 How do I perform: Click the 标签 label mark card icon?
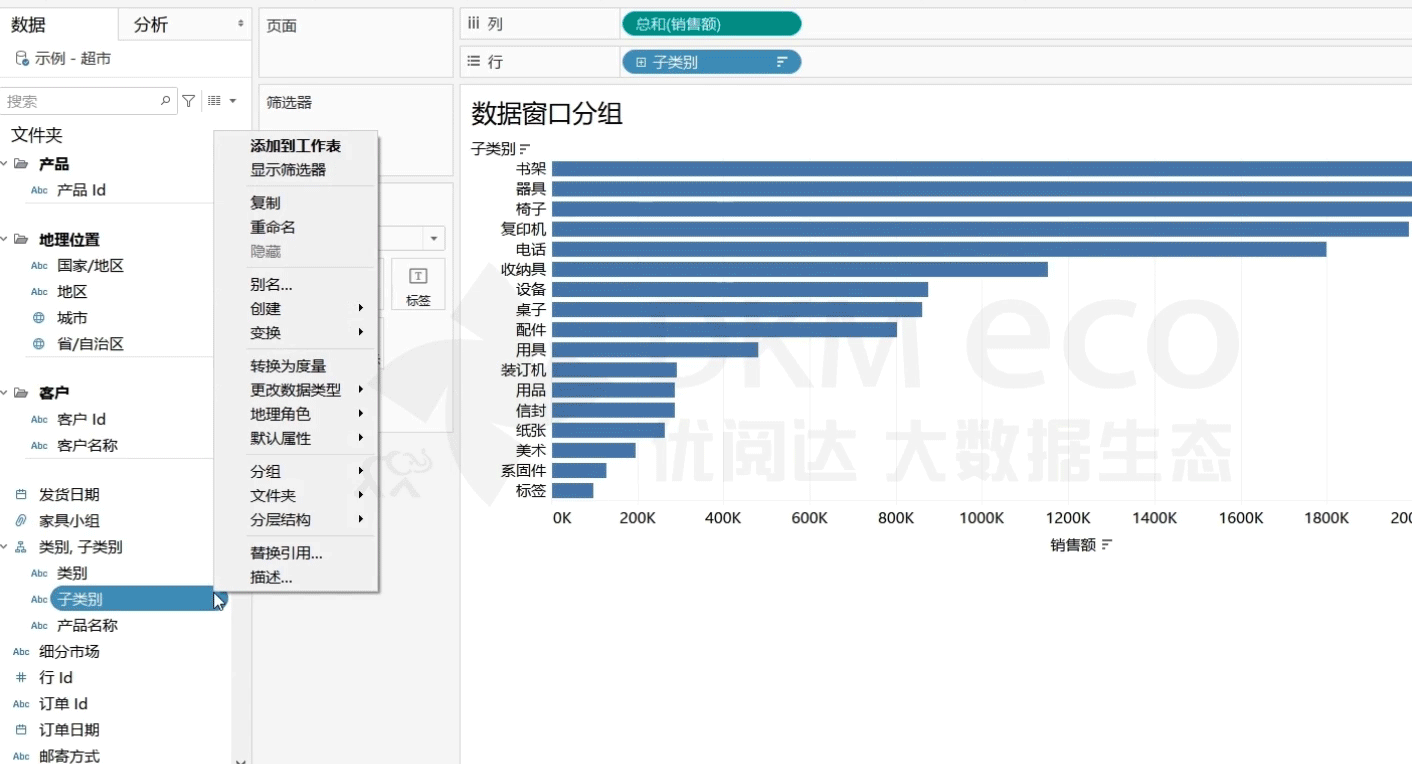pyautogui.click(x=418, y=284)
